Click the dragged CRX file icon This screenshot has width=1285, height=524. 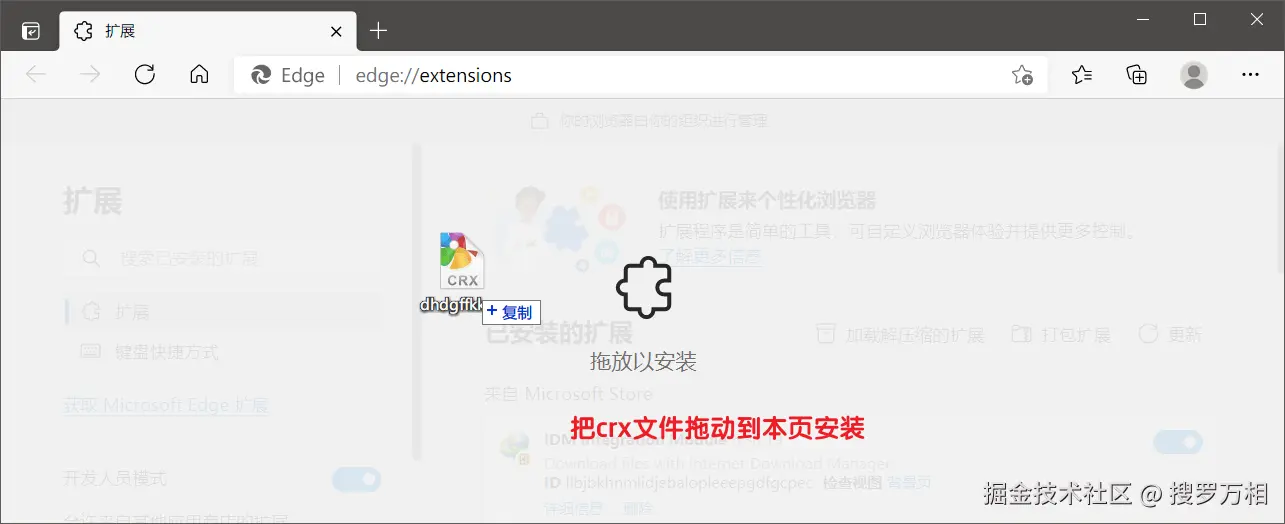tap(461, 260)
